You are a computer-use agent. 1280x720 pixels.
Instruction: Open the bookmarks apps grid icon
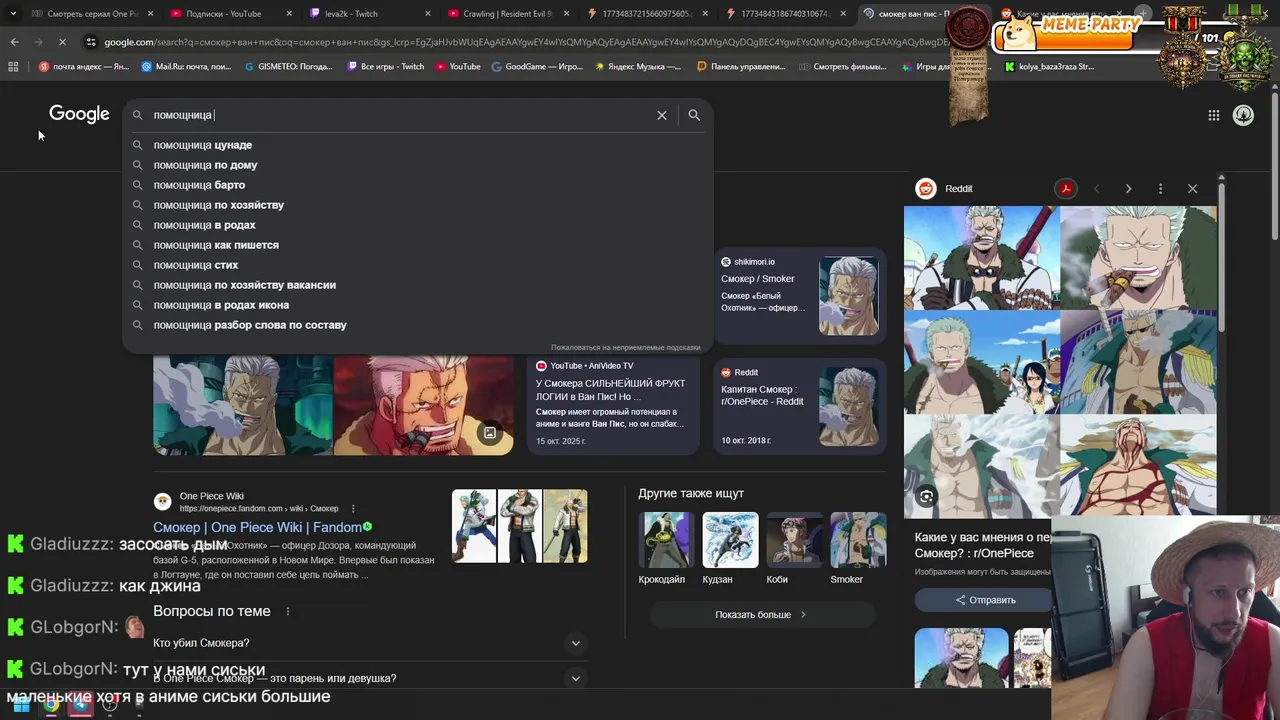13,67
